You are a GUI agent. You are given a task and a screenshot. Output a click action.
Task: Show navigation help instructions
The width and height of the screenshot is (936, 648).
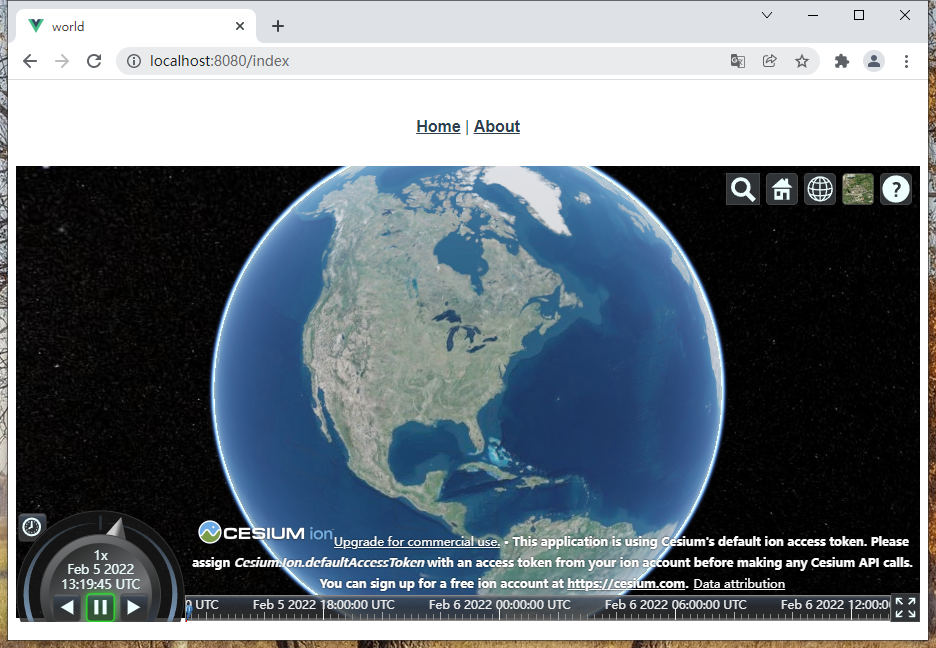[x=895, y=189]
